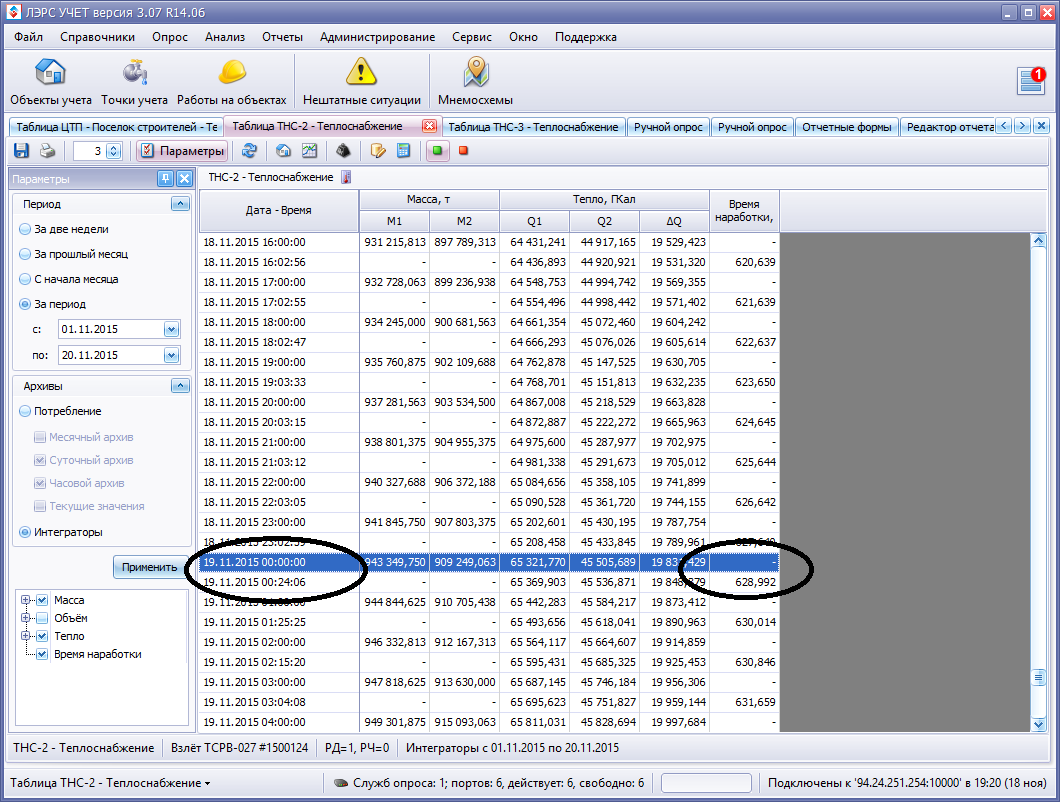This screenshot has height=802, width=1060.
Task: Click the black weight icon in the toolbar
Action: (343, 151)
